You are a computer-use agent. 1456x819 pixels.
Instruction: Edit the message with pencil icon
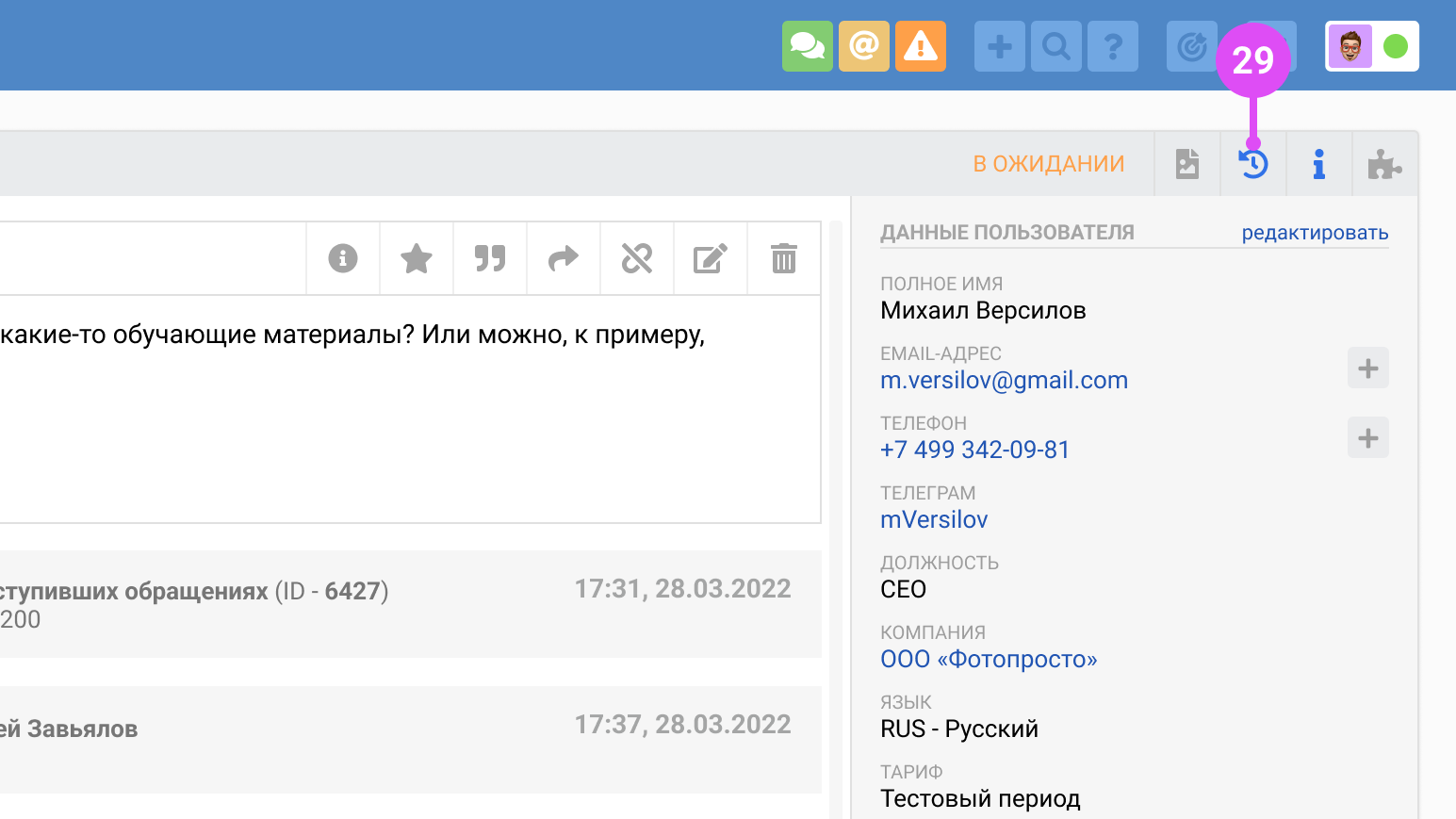(710, 258)
